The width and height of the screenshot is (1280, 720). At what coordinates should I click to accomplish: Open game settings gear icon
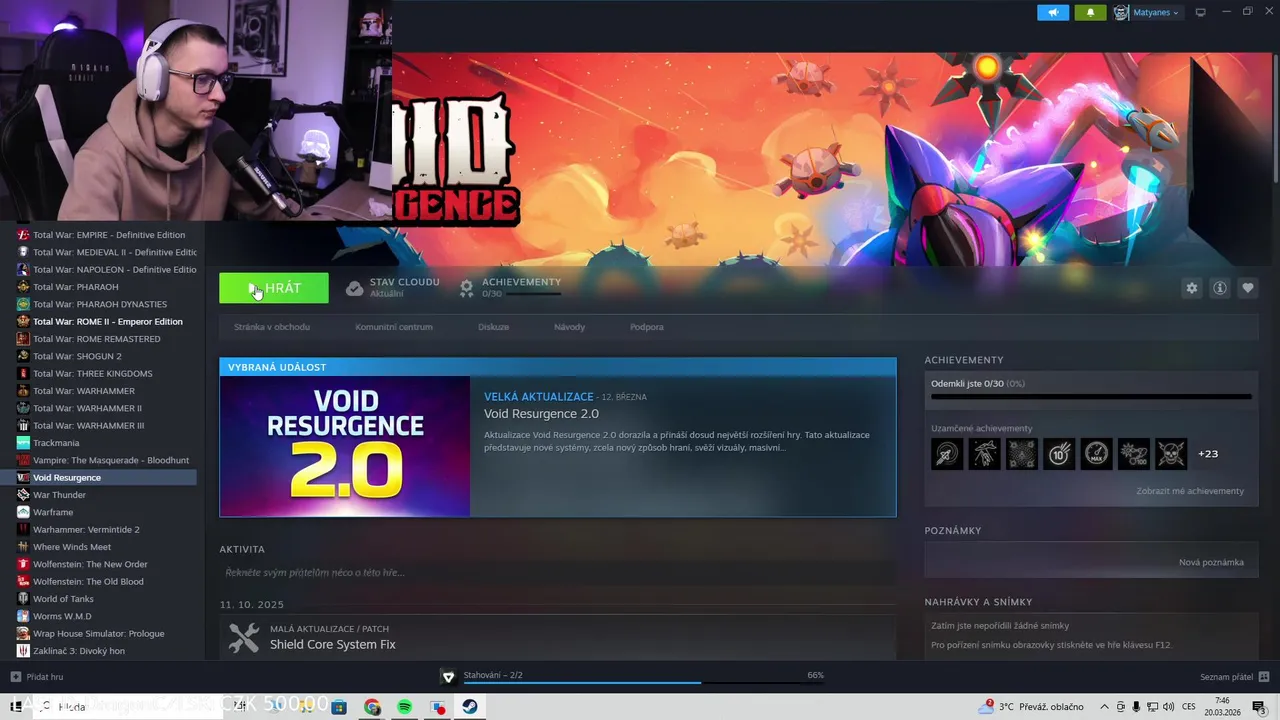[1192, 288]
